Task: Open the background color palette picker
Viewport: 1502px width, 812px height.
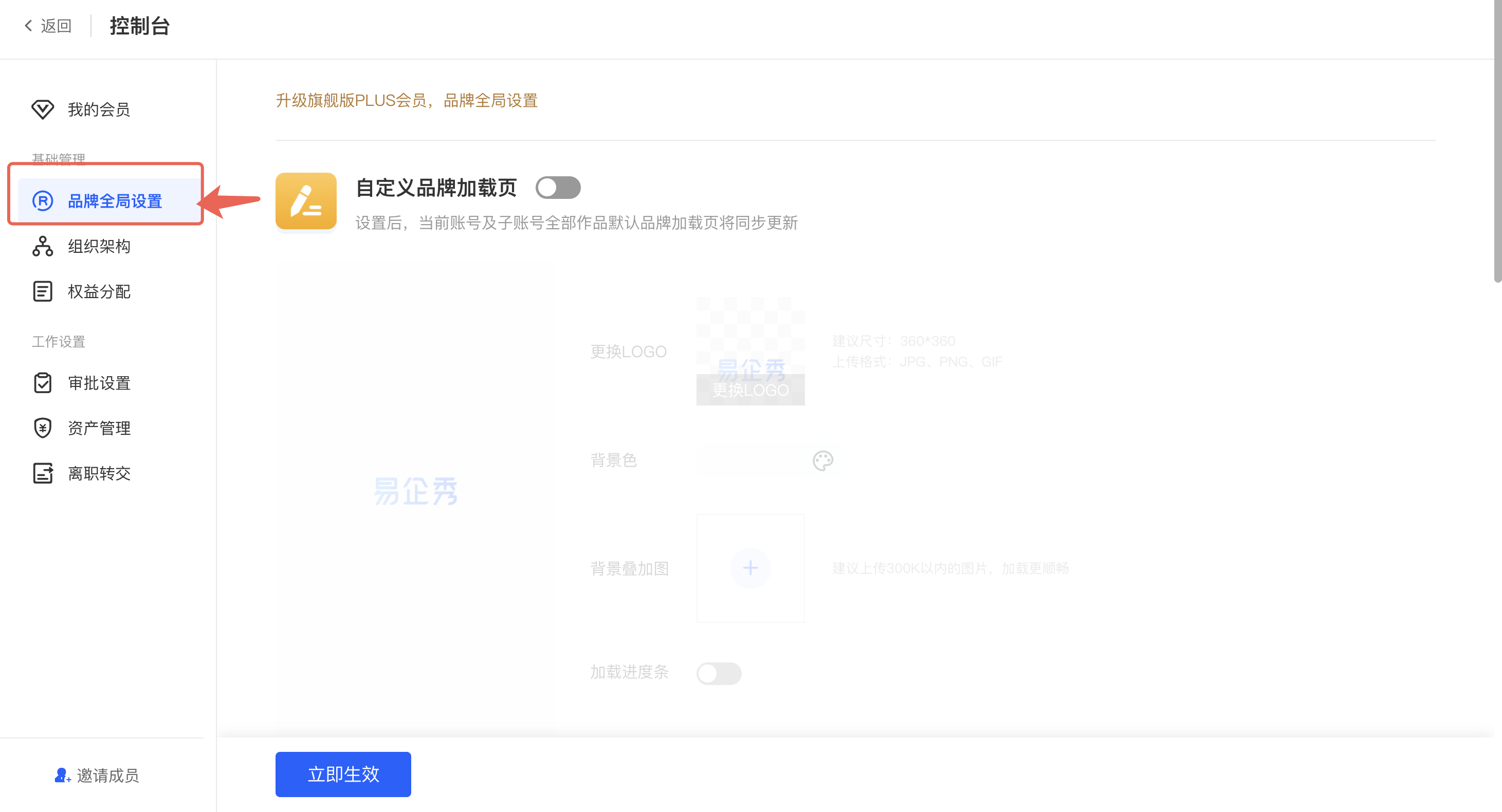Action: (x=822, y=460)
